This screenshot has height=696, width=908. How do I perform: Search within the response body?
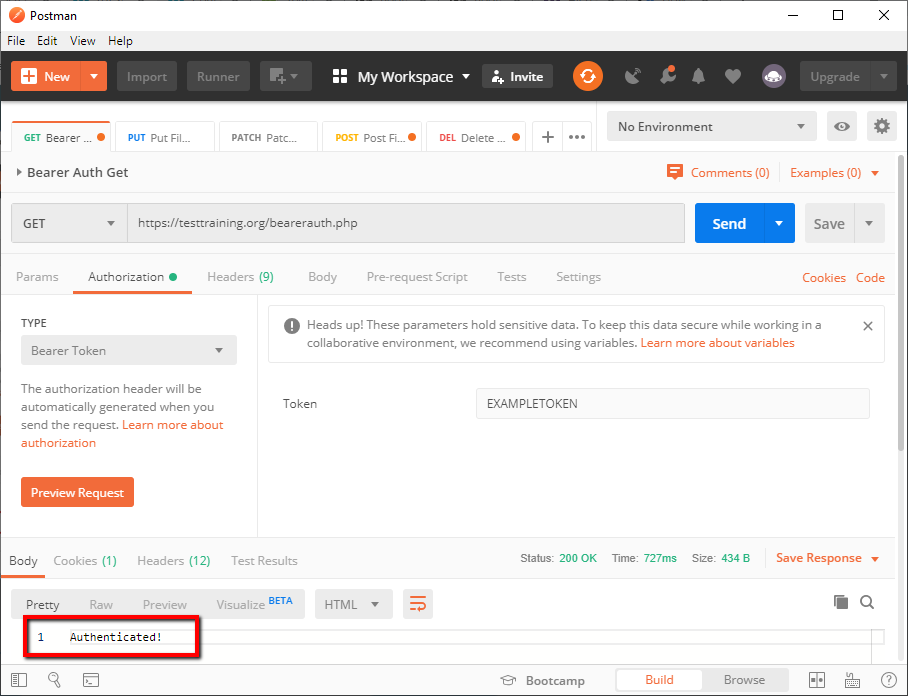click(867, 602)
